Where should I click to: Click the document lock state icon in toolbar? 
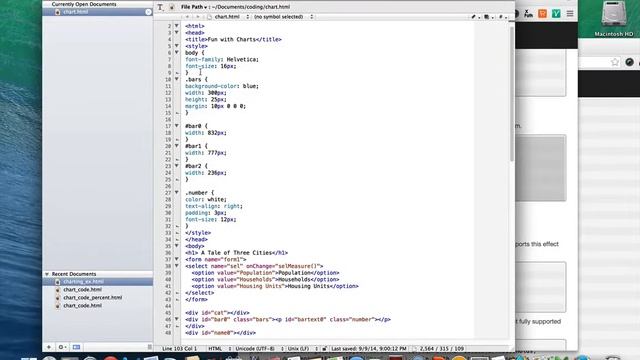pos(172,7)
